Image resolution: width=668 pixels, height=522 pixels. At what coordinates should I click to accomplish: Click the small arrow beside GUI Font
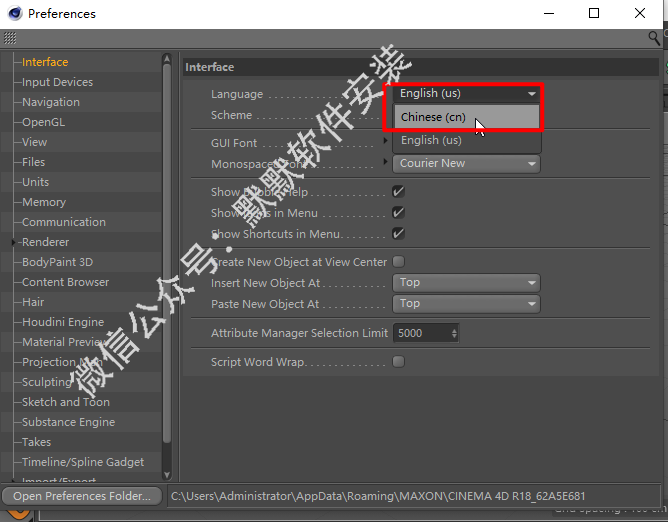click(x=386, y=142)
